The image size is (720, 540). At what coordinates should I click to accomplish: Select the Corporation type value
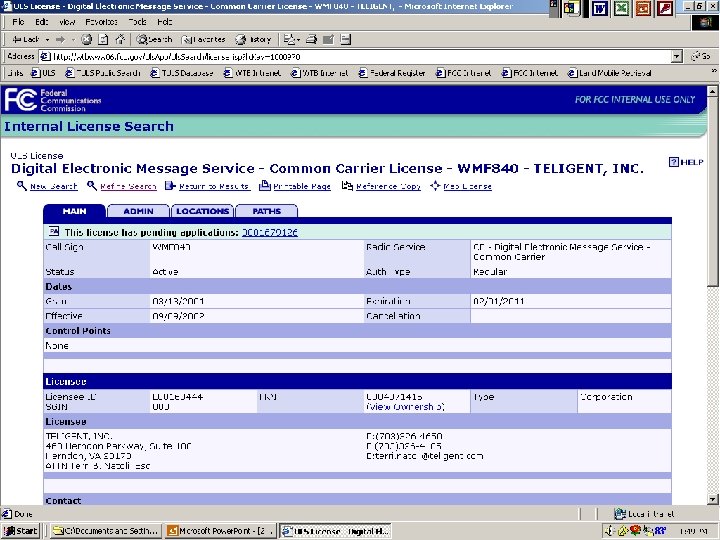(606, 397)
